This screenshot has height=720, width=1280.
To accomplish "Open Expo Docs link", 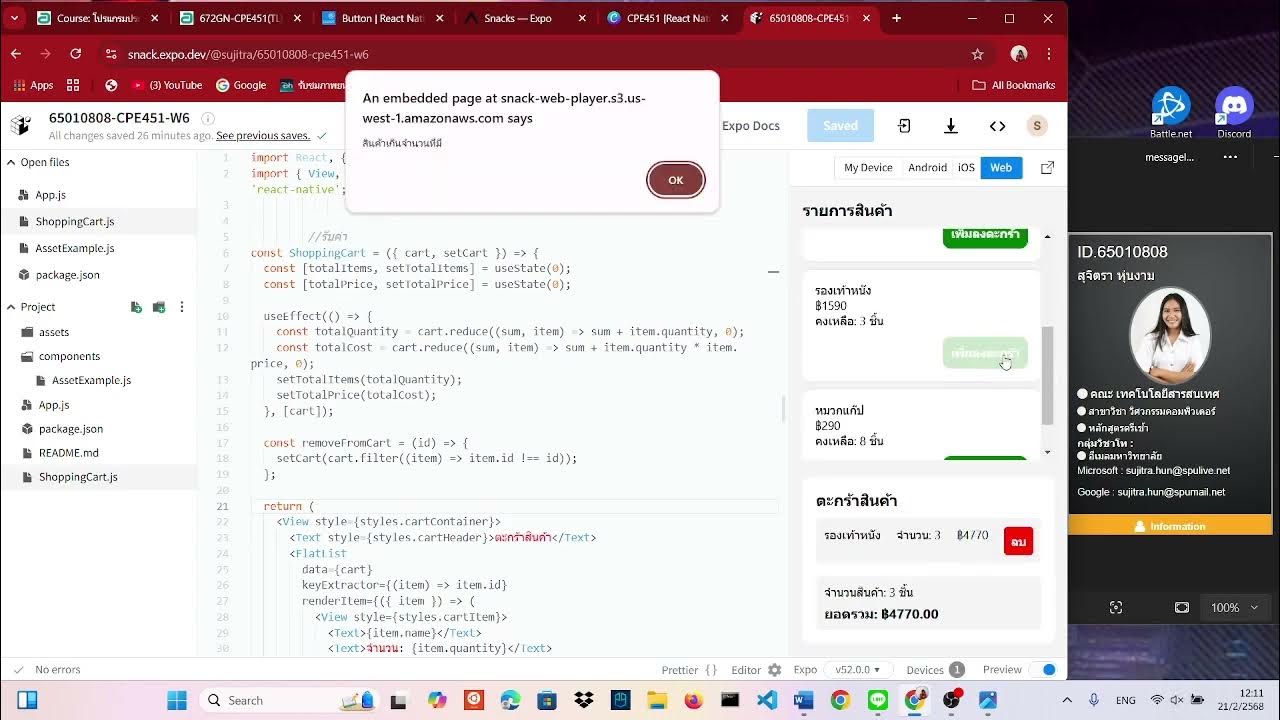I will [x=750, y=126].
